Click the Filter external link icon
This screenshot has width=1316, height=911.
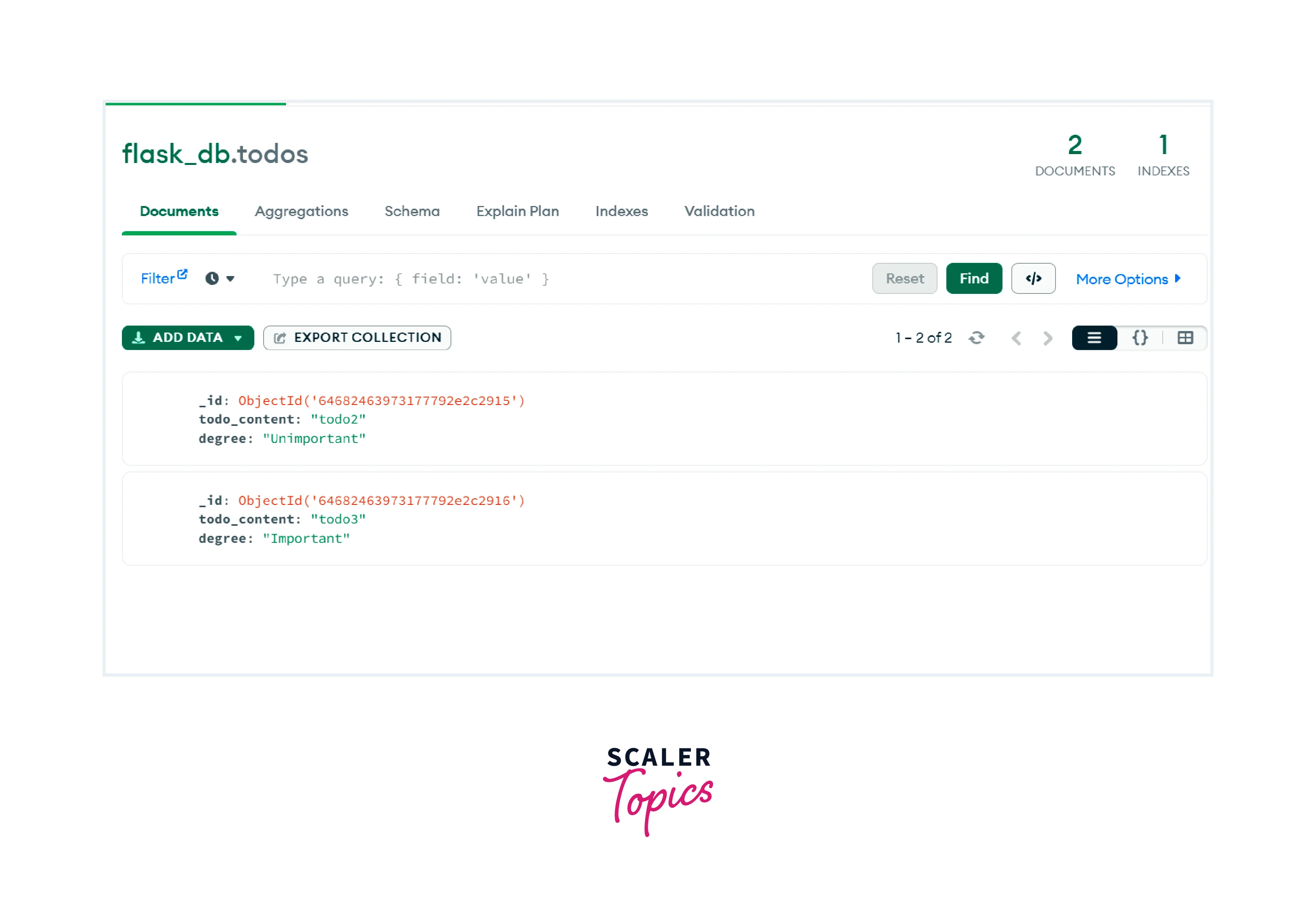[182, 274]
